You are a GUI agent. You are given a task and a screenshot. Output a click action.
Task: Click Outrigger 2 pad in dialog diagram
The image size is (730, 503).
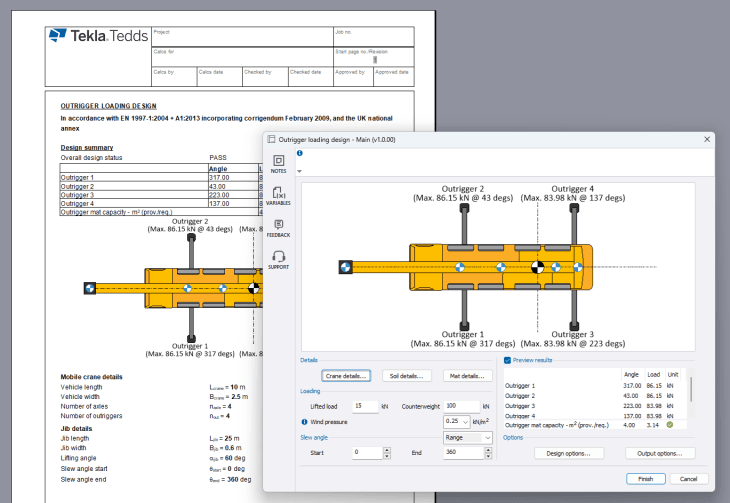pyautogui.click(x=464, y=209)
